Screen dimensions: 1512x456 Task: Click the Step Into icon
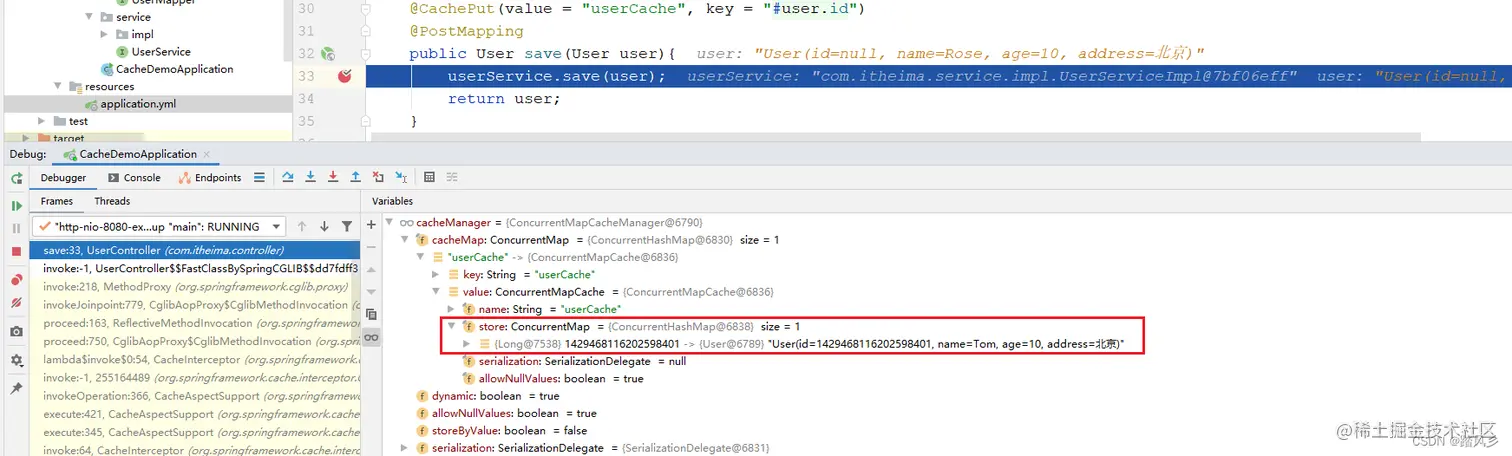coord(310,177)
